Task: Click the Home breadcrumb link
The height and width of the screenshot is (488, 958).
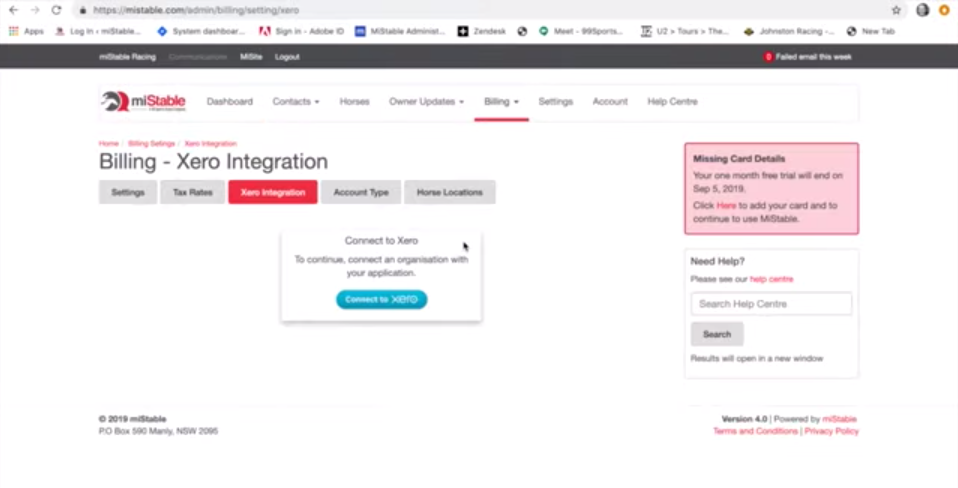Action: tap(109, 144)
